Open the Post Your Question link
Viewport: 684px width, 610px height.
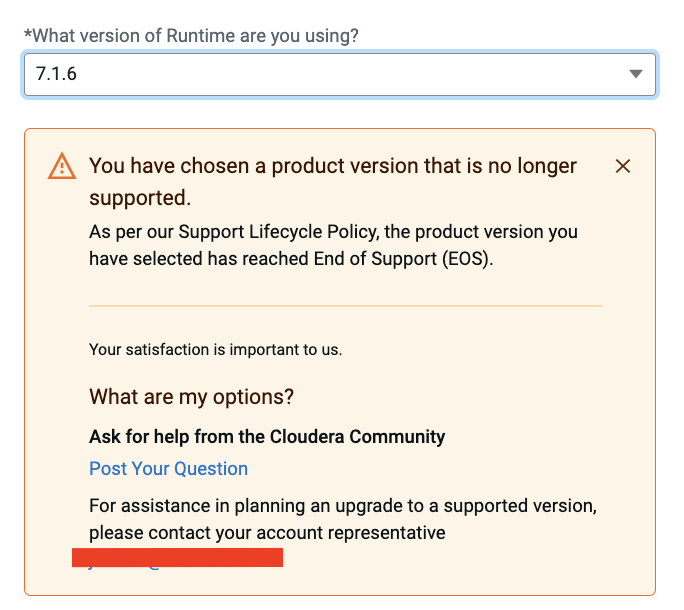168,469
